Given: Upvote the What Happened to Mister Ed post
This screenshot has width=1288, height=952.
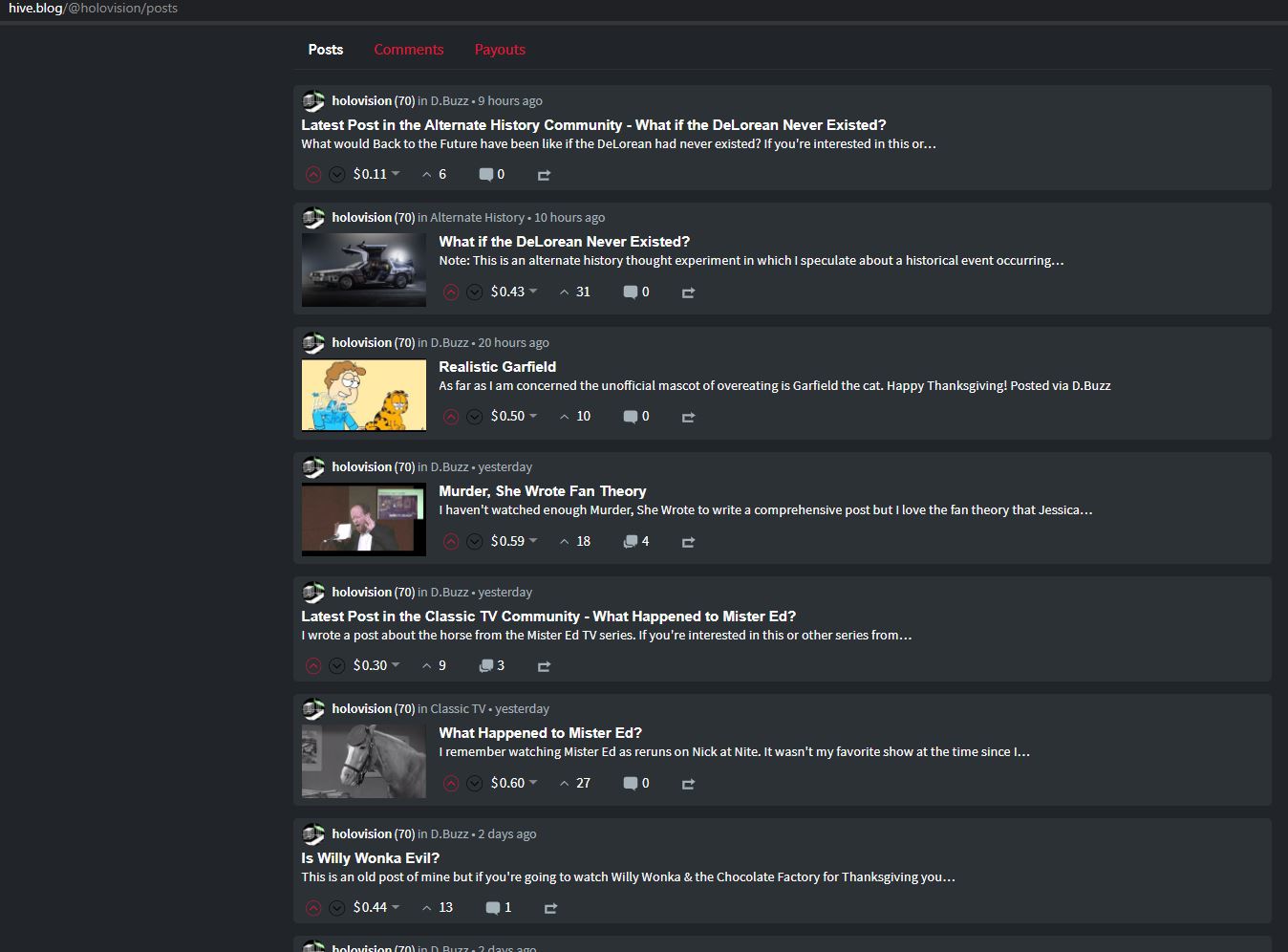Looking at the screenshot, I should coord(451,783).
